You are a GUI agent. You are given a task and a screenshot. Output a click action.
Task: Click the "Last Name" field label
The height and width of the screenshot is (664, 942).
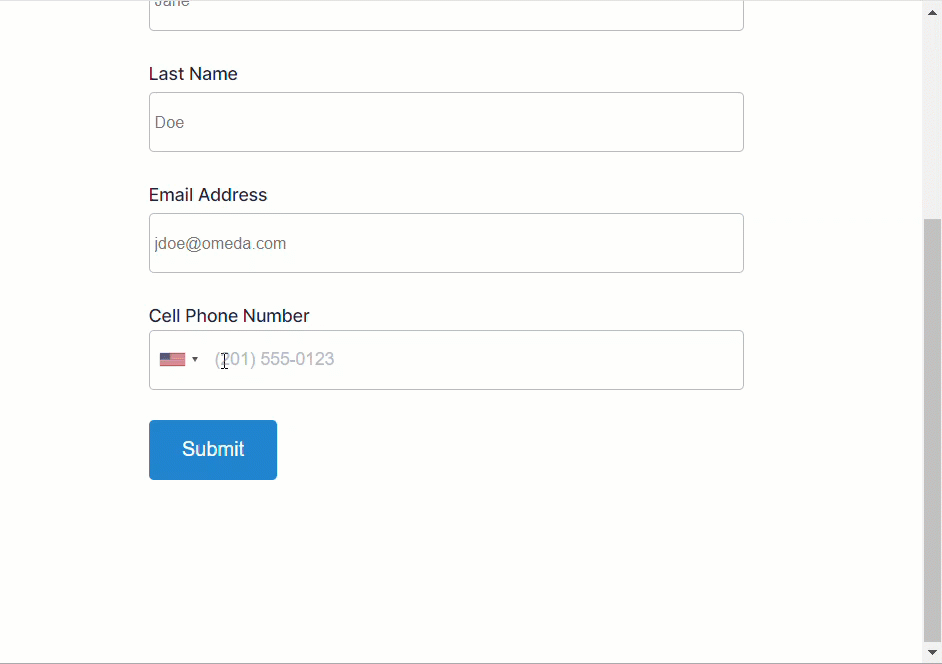[193, 74]
